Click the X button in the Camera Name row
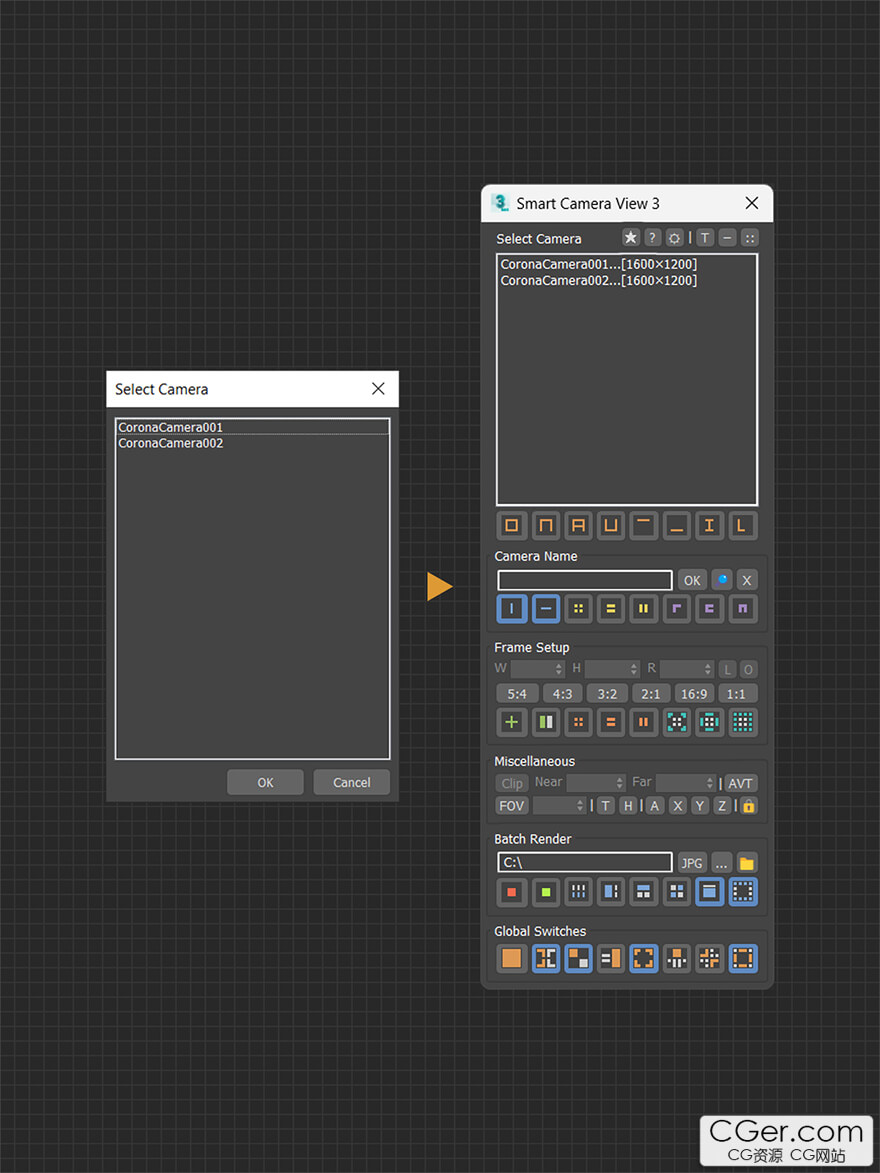Screen dimensions: 880x1173 [x=746, y=580]
